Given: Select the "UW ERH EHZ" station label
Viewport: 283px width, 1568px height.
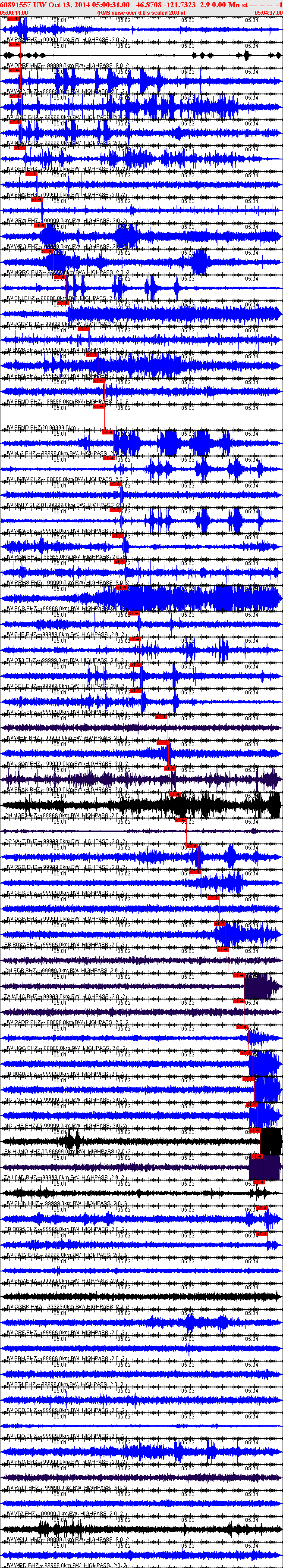Looking at the screenshot, I should [x=20, y=1359].
